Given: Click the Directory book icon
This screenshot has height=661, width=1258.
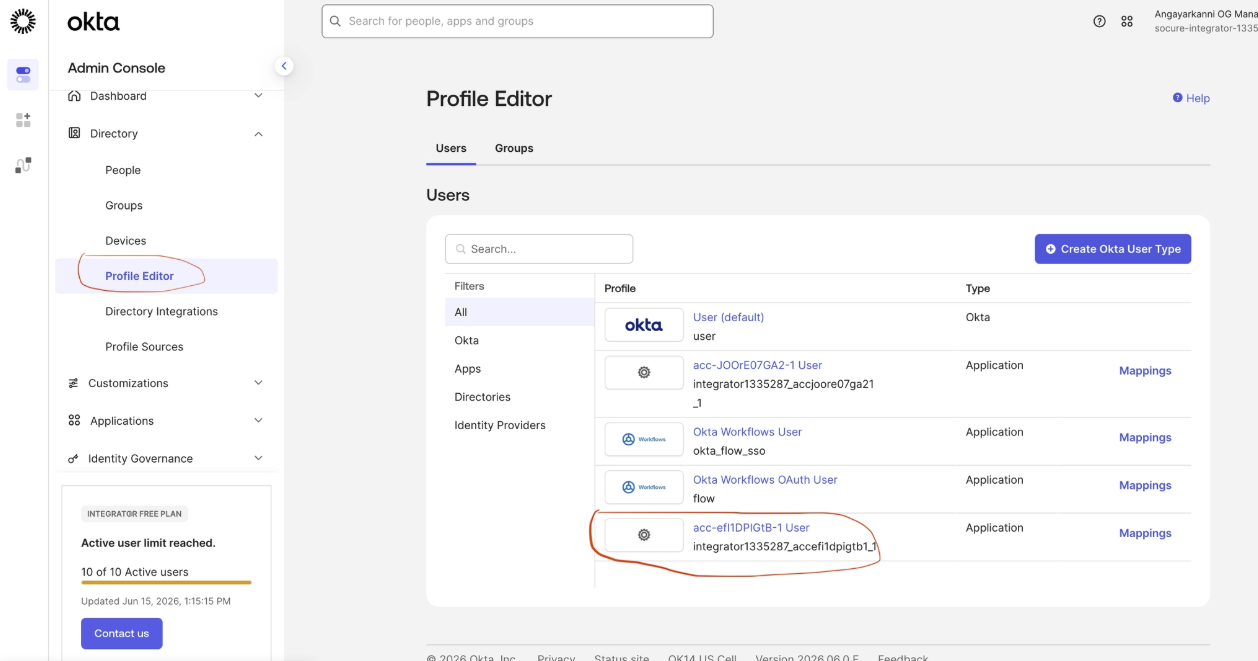Looking at the screenshot, I should pyautogui.click(x=74, y=133).
